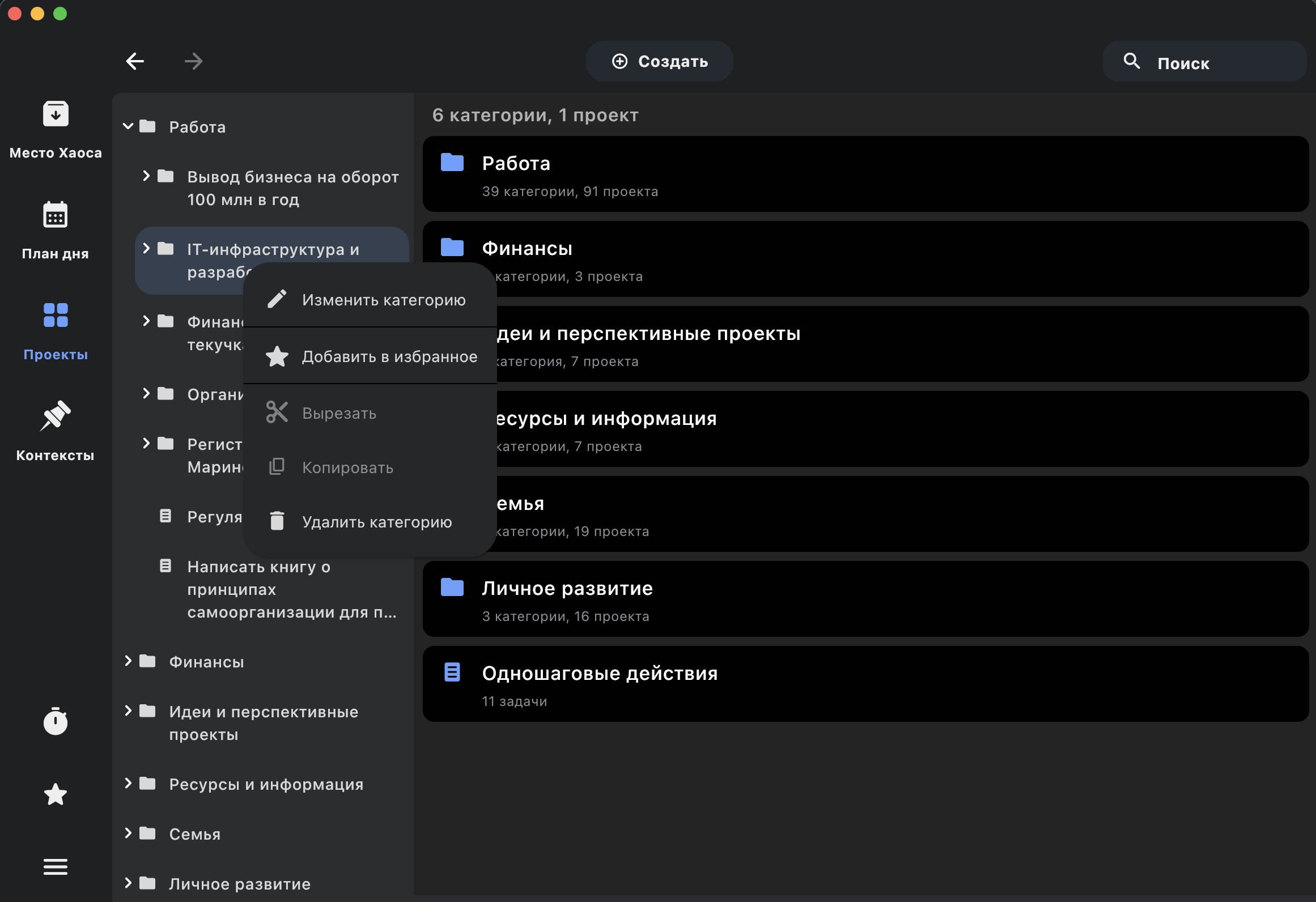The height and width of the screenshot is (902, 1316).
Task: Expand the Семья tree category
Action: [x=128, y=833]
